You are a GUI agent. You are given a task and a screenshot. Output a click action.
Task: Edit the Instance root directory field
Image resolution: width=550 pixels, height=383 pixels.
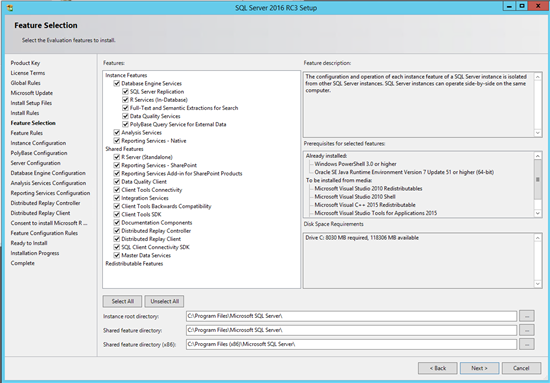pyautogui.click(x=351, y=316)
